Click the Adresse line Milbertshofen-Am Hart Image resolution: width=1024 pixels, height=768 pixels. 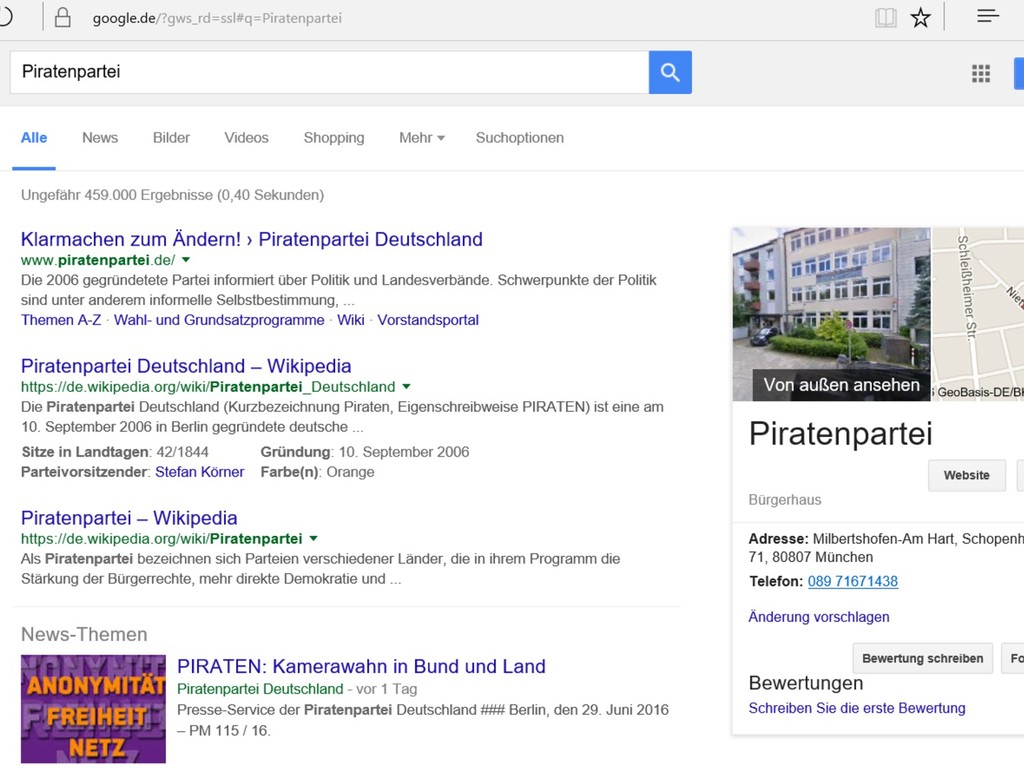[886, 548]
